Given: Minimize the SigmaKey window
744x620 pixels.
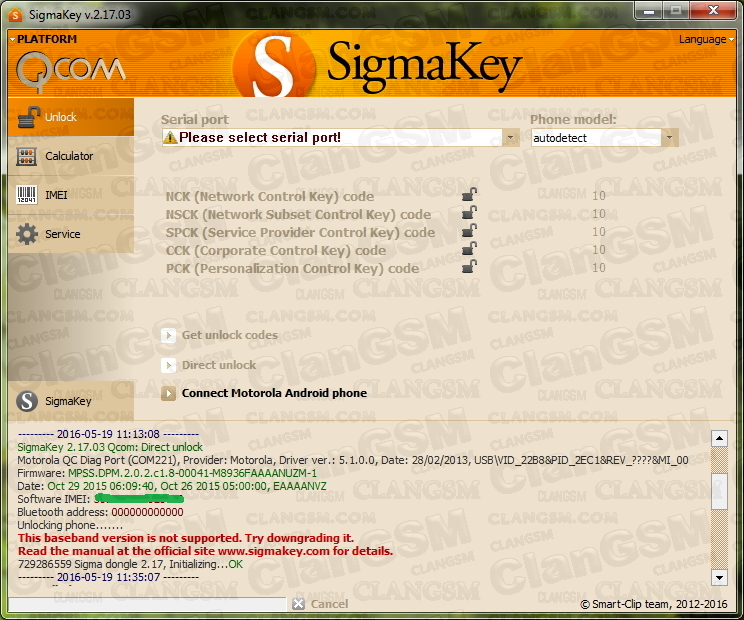Looking at the screenshot, I should pos(649,10).
